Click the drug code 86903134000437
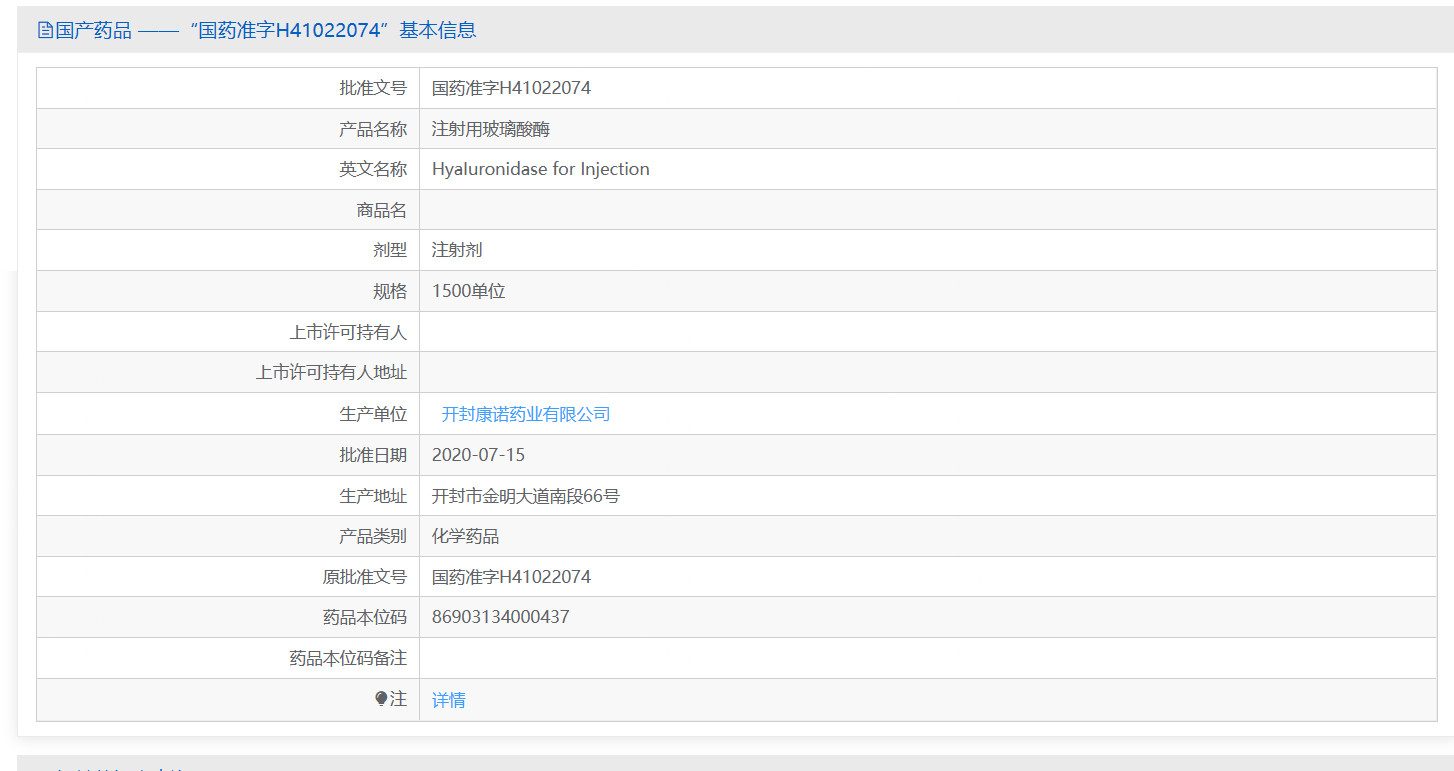Screen dimensions: 1454x771 click(x=501, y=617)
